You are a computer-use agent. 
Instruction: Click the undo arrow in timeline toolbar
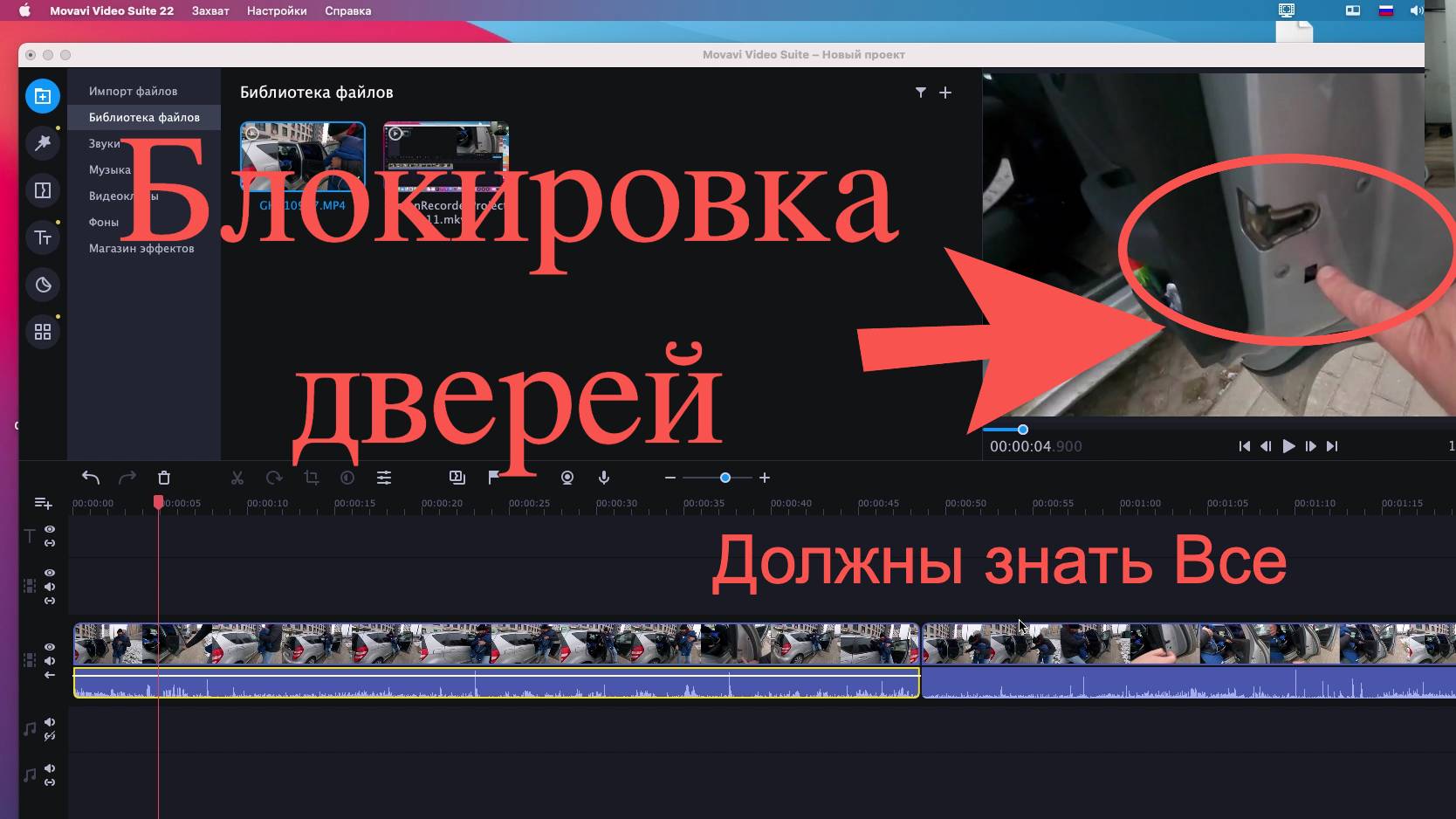(x=91, y=478)
